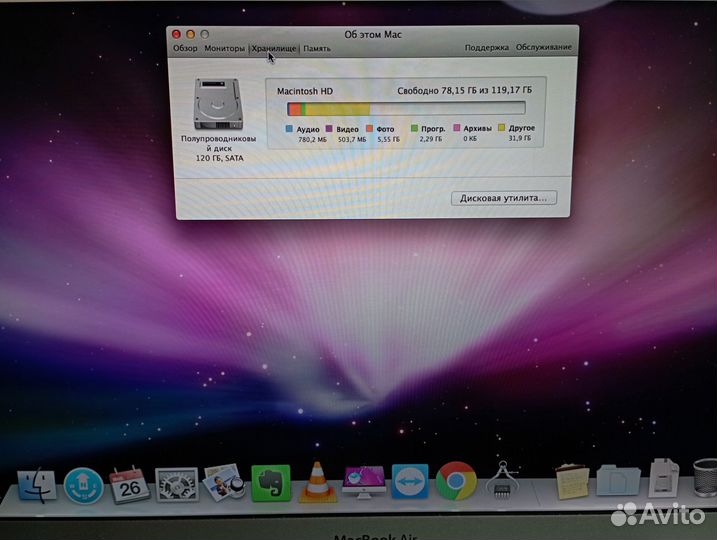Click the hard drive icon in storage pane
Image resolution: width=717 pixels, height=540 pixels.
[x=218, y=104]
